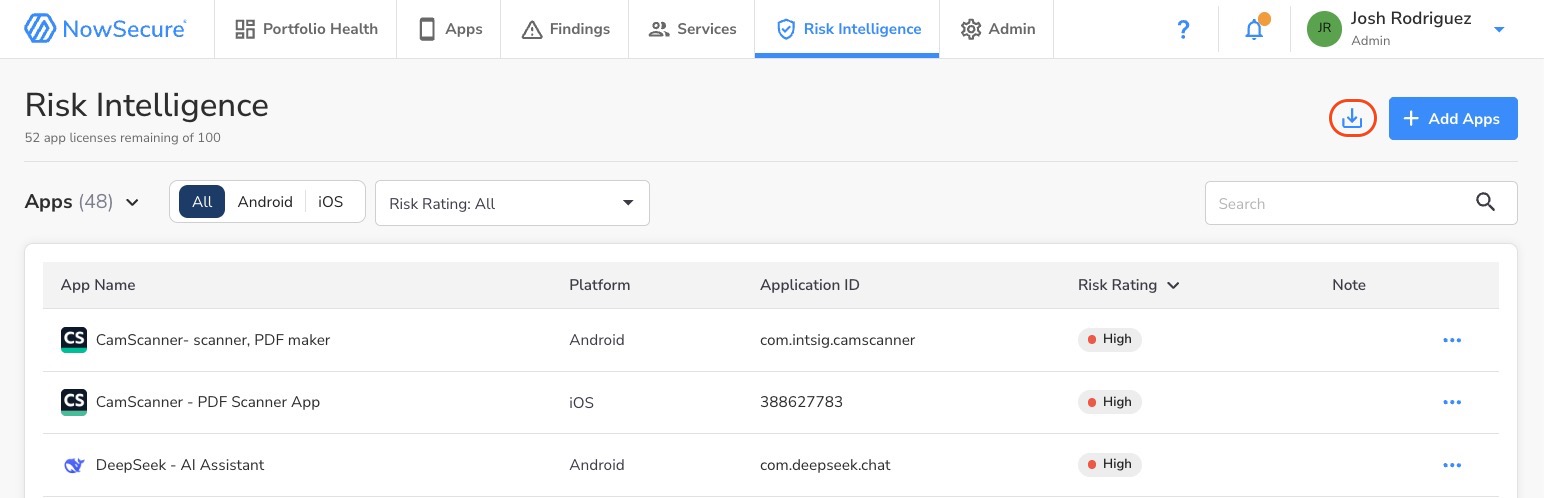Open DeepSeek - AI Assistant
Image resolution: width=1544 pixels, height=498 pixels.
180,464
